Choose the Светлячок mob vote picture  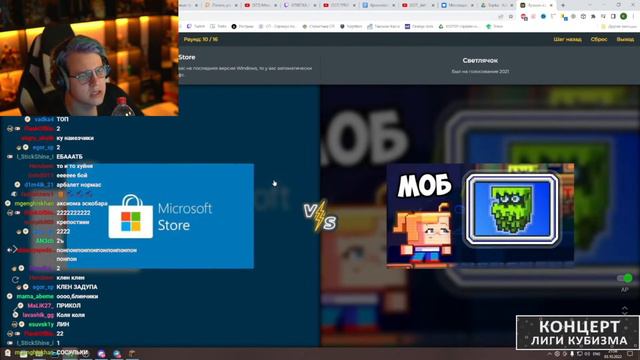point(480,216)
